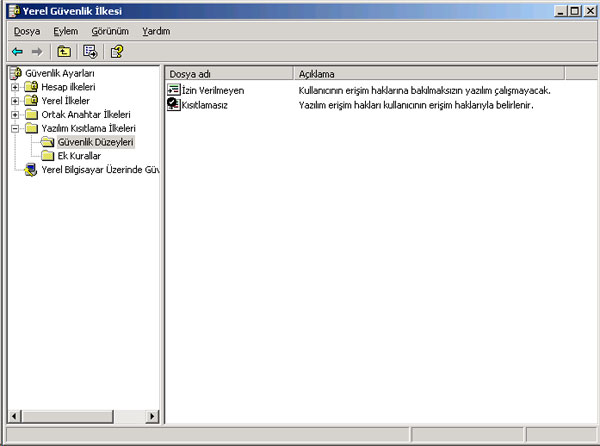The height and width of the screenshot is (446, 600).
Task: Select the İzin Verilmeyen list entry
Action: 213,90
